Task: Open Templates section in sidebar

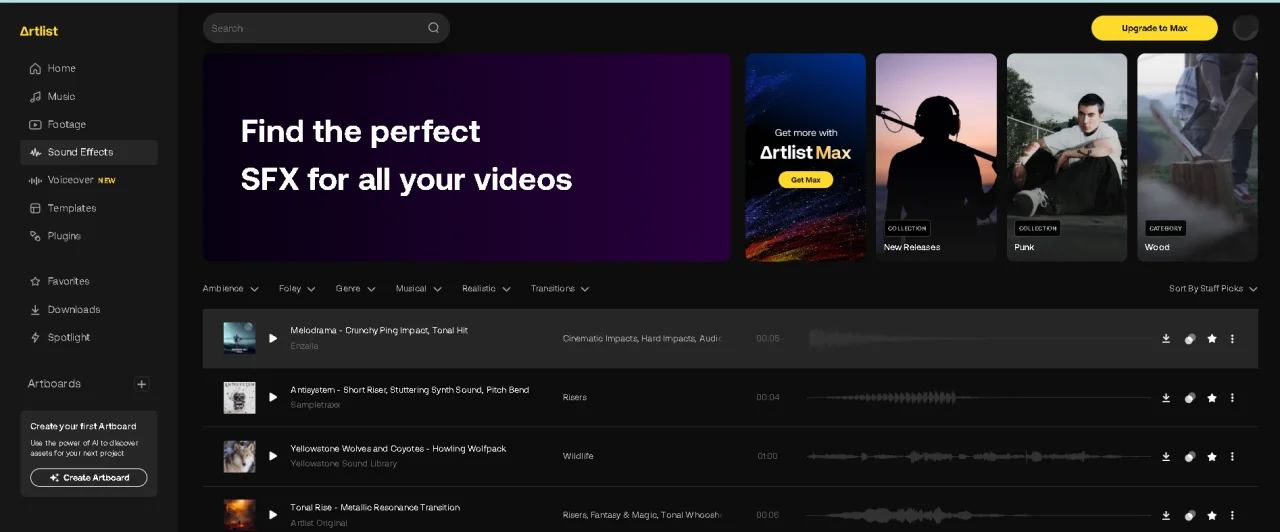Action: pyautogui.click(x=88, y=208)
